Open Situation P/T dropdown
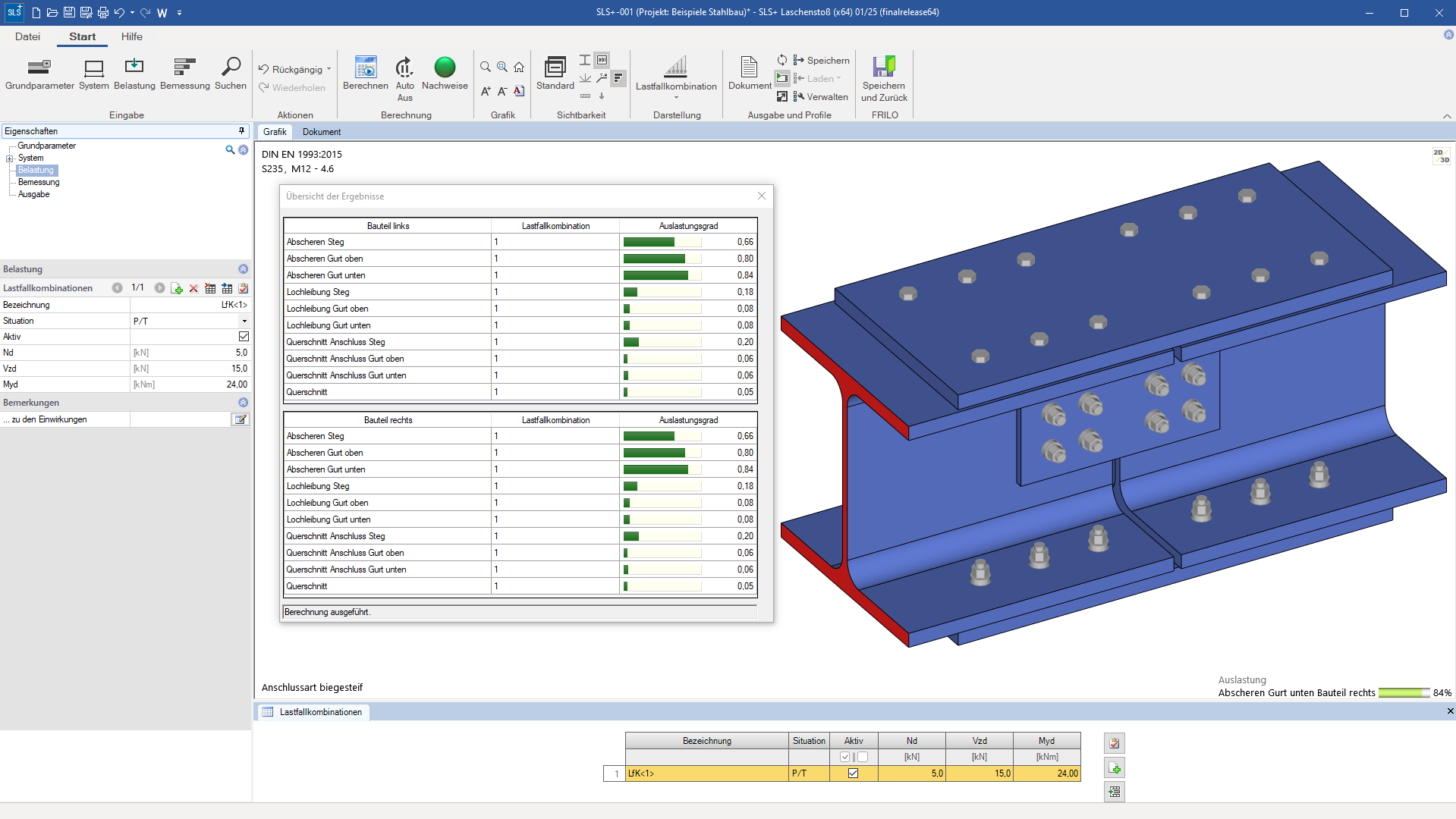The height and width of the screenshot is (819, 1456). tap(244, 321)
